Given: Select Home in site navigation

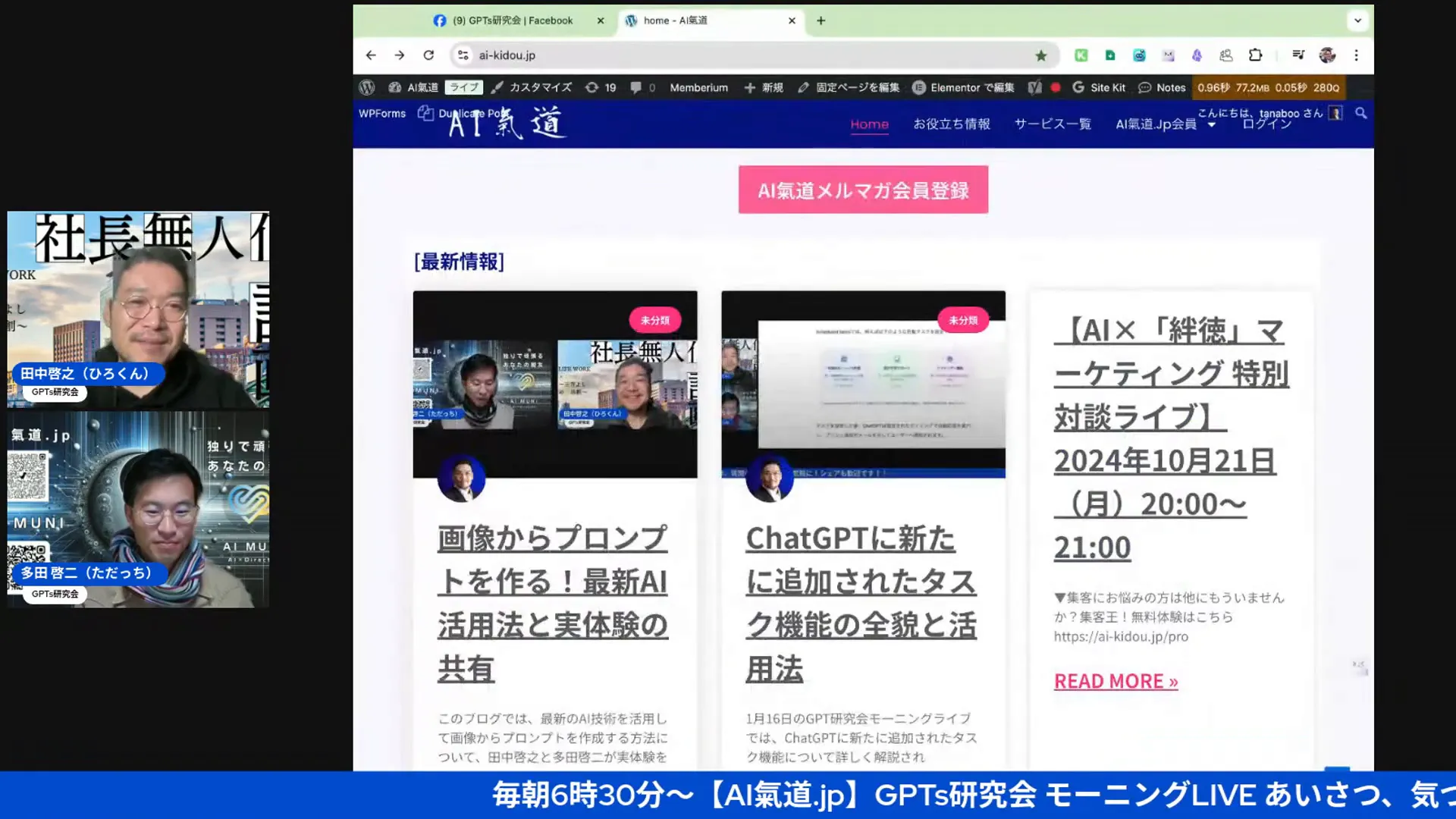Looking at the screenshot, I should pyautogui.click(x=869, y=124).
